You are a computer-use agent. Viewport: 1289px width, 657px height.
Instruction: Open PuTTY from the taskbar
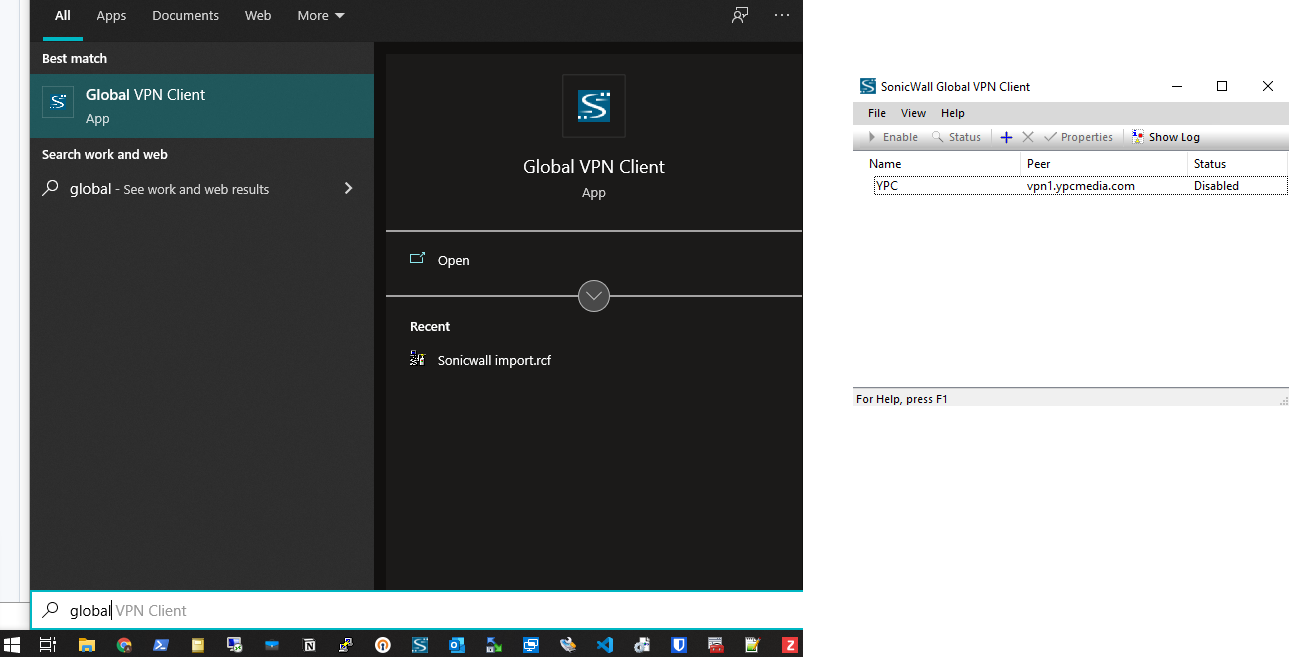(x=345, y=645)
